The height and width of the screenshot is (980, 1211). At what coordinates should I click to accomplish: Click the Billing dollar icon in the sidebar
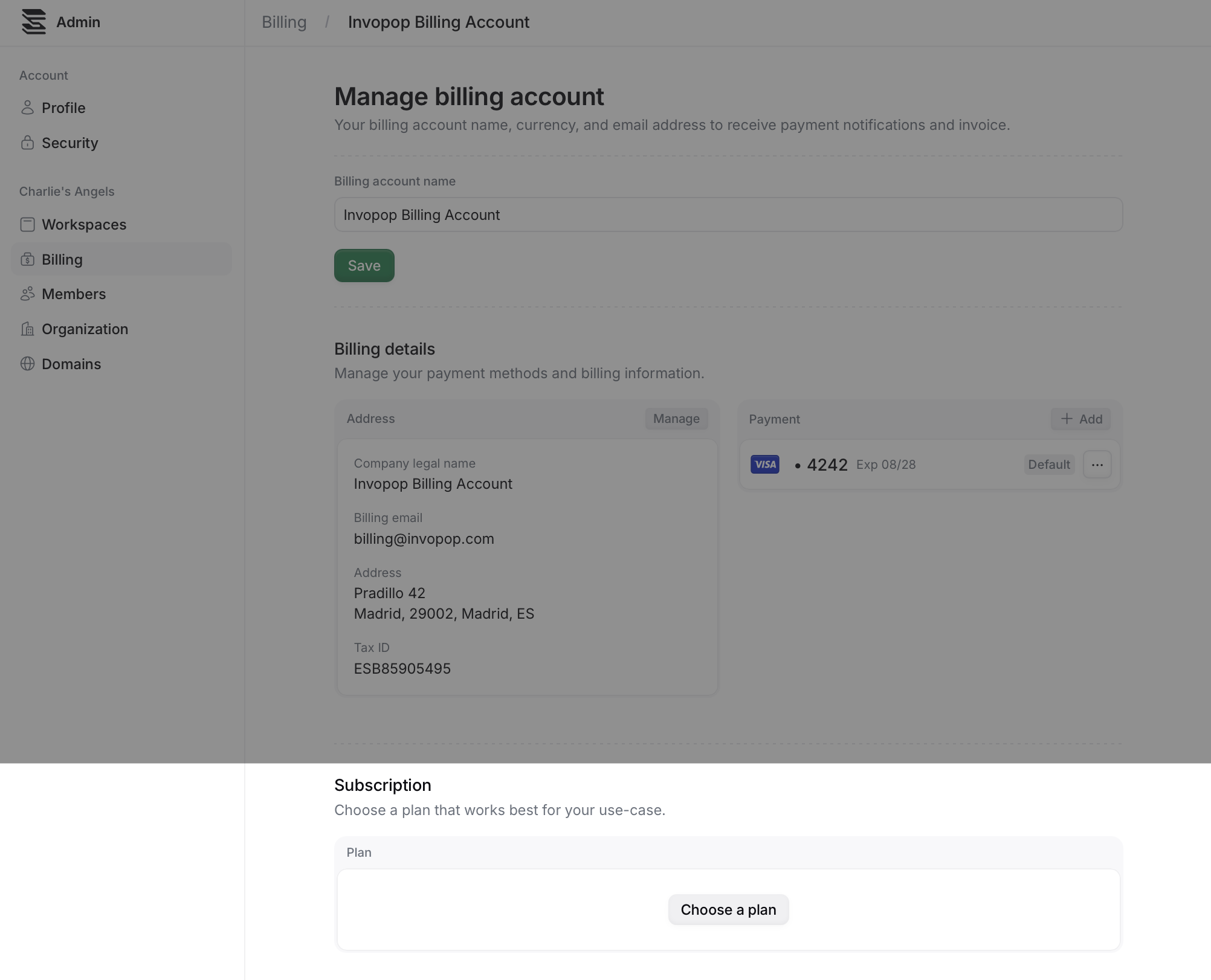27,259
